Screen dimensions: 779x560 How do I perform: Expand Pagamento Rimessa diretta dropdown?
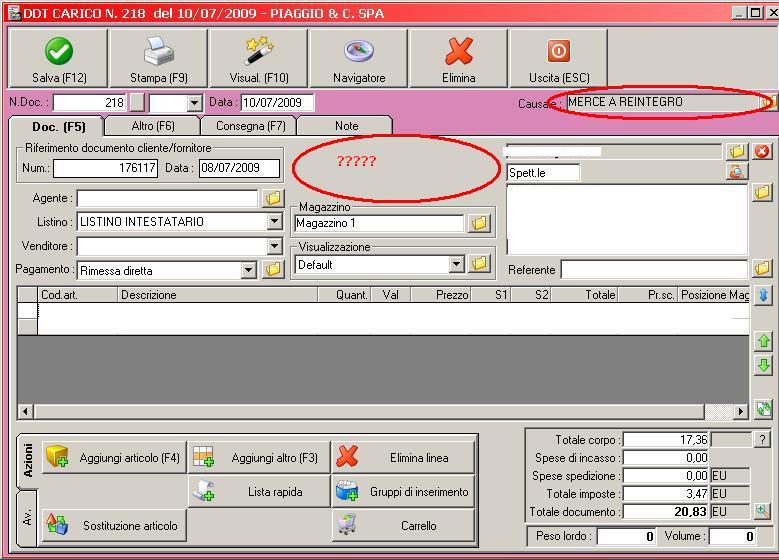coord(248,270)
